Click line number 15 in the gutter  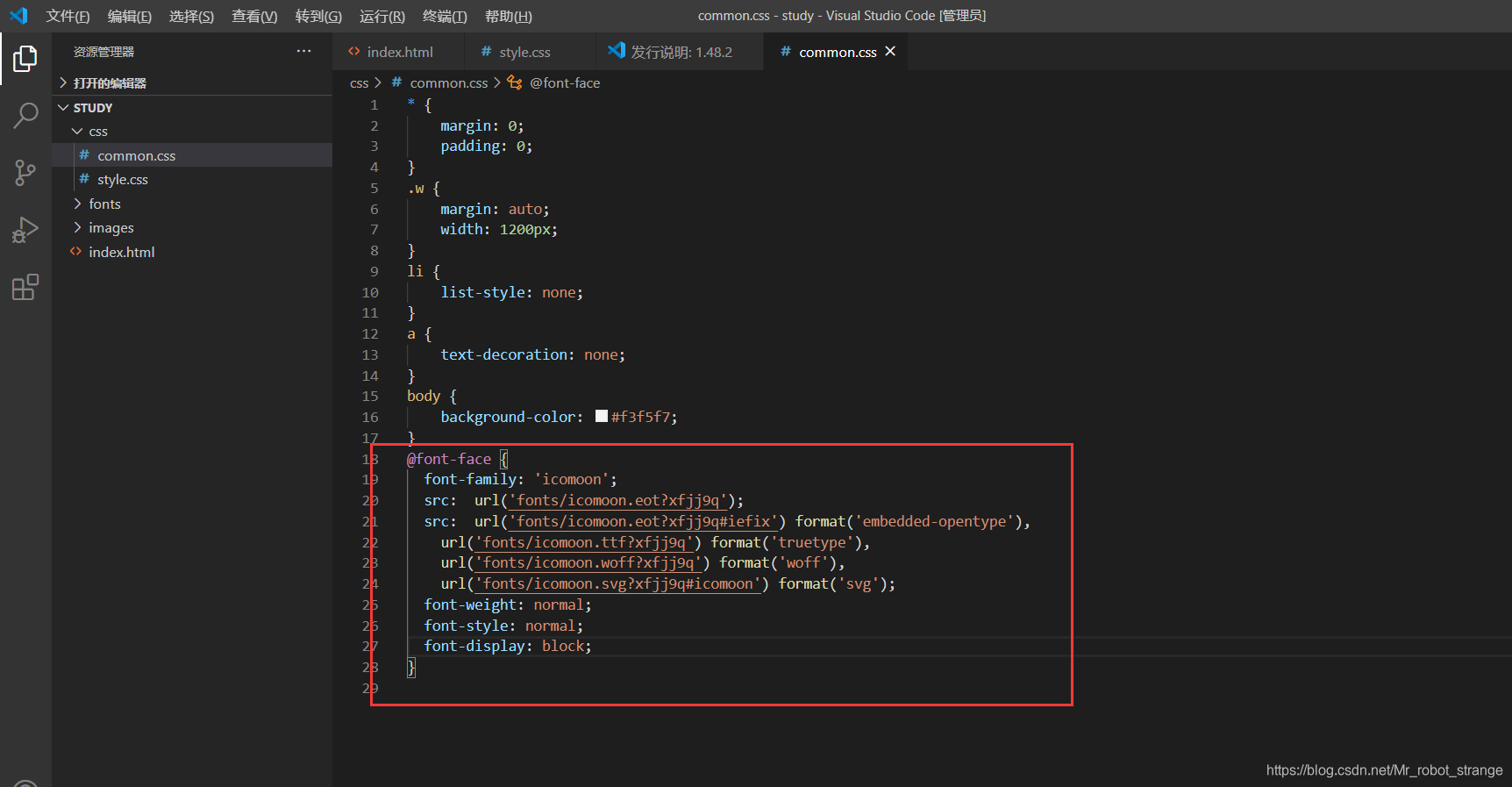point(370,396)
